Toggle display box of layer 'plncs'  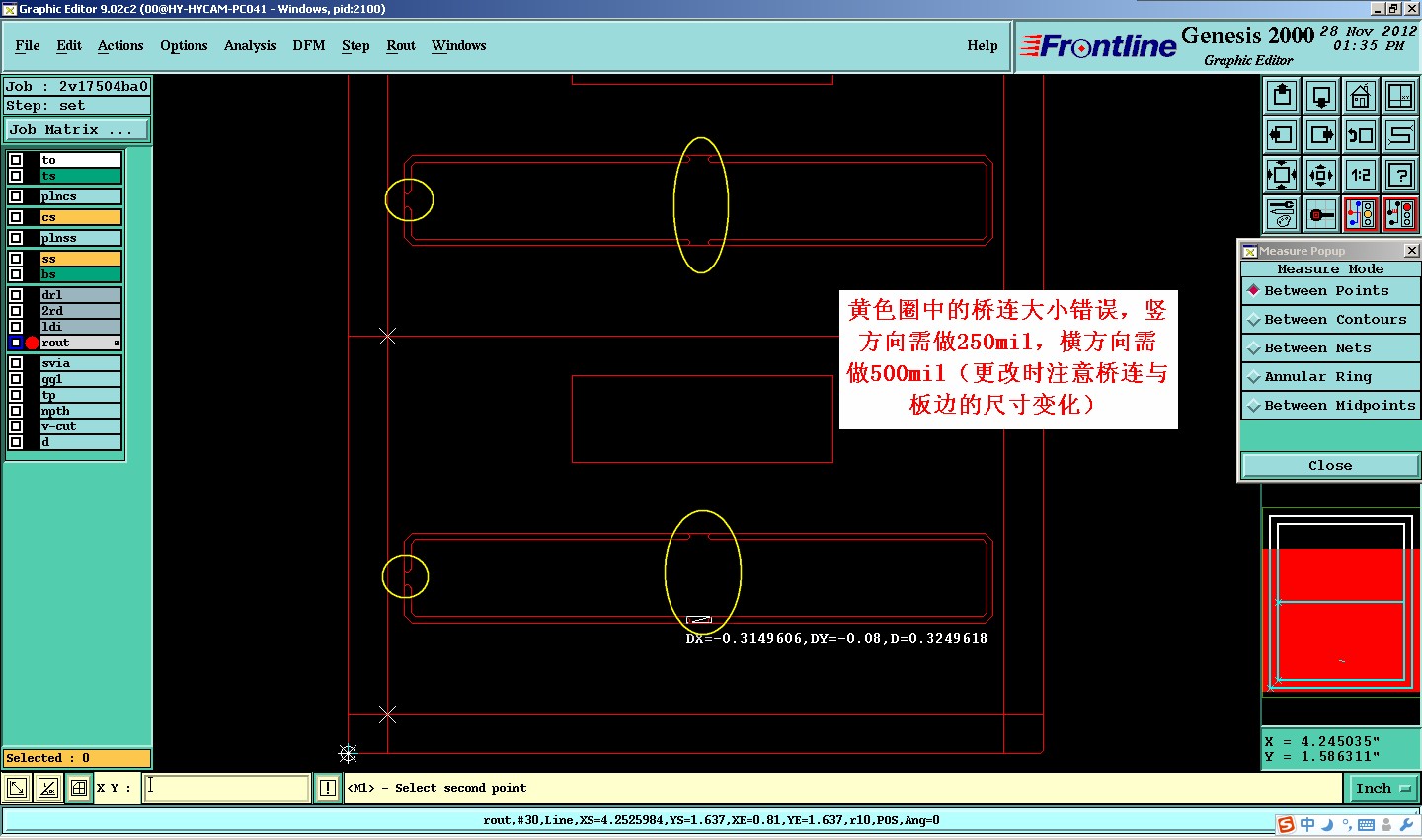tap(16, 196)
